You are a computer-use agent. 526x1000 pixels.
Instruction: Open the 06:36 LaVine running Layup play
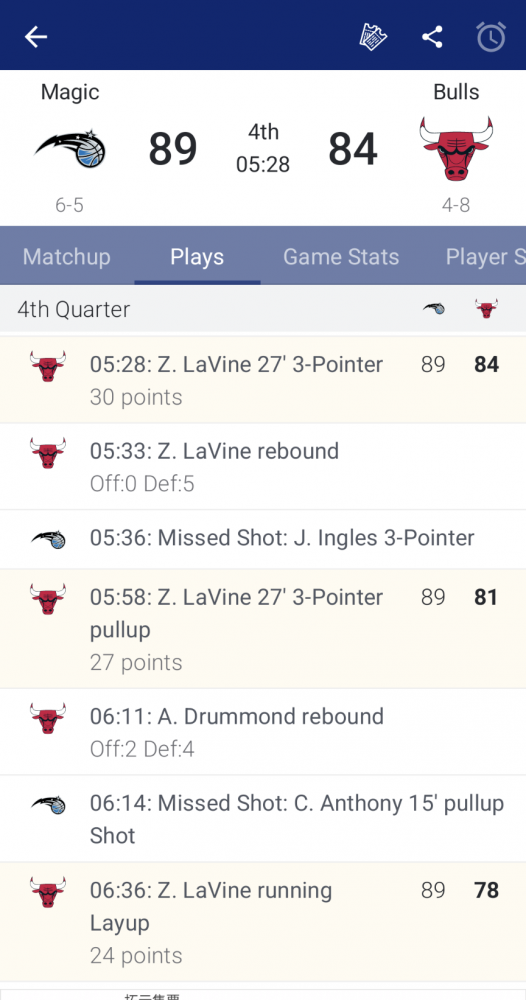coord(263,922)
